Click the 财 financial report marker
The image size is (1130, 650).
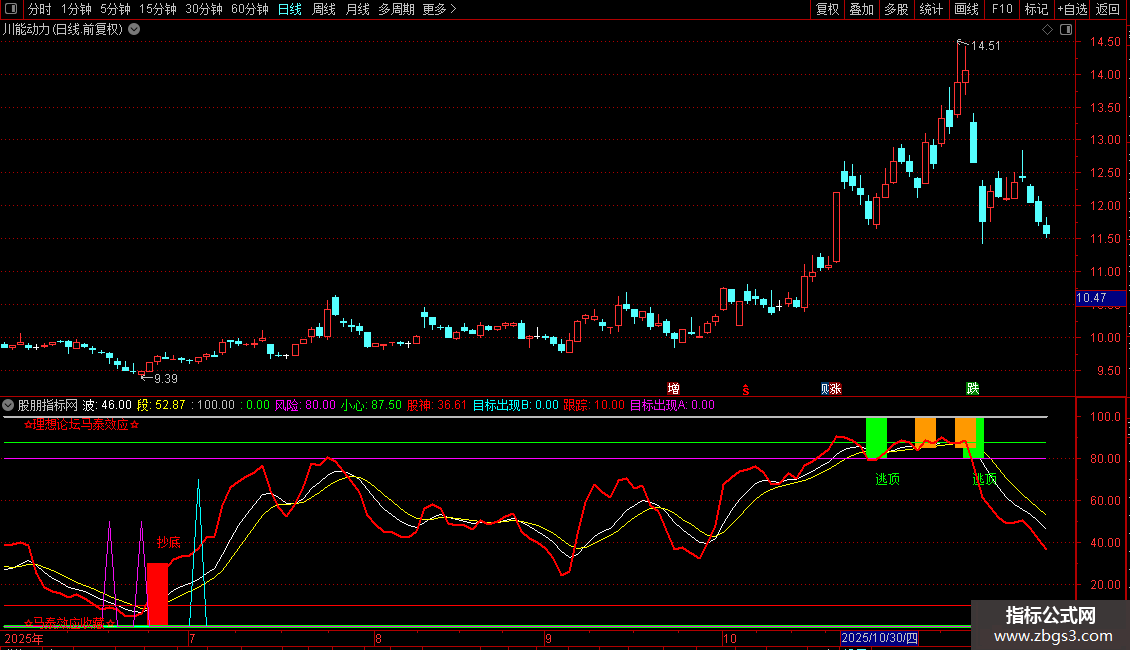(826, 388)
